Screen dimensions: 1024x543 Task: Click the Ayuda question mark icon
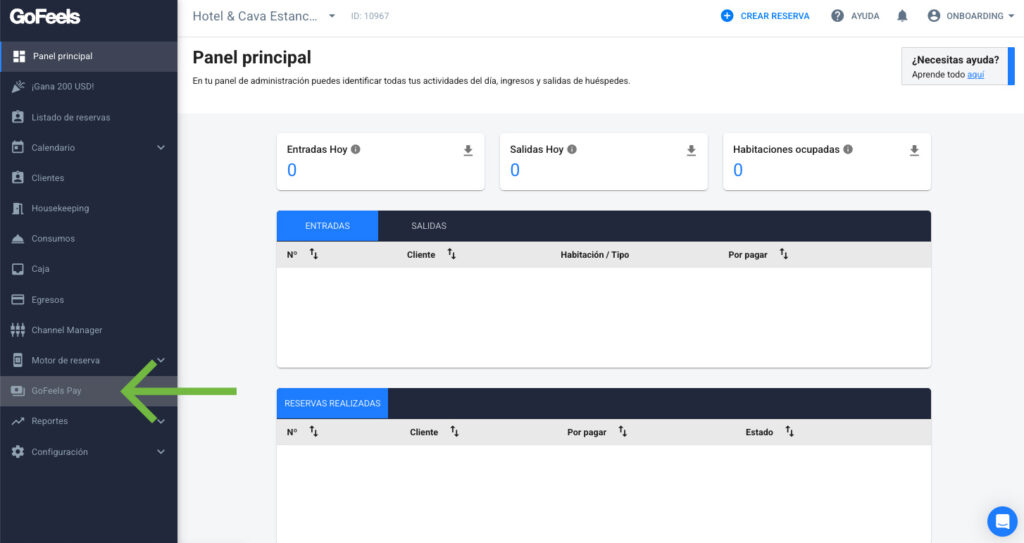[x=838, y=16]
